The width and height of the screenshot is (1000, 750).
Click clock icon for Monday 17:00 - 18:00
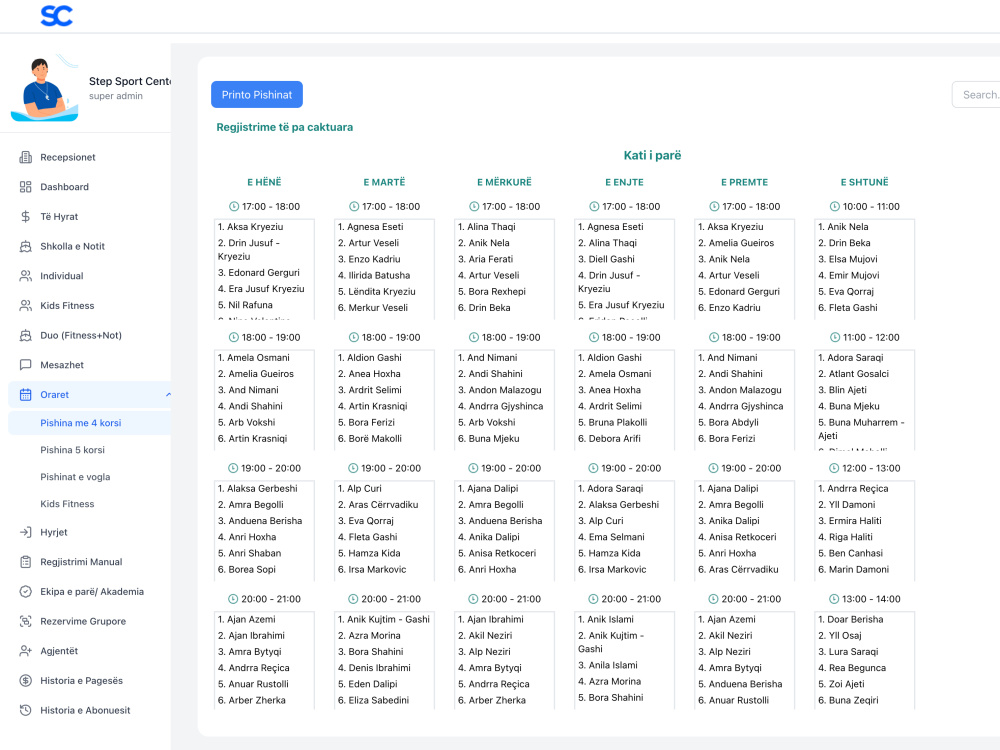point(234,207)
